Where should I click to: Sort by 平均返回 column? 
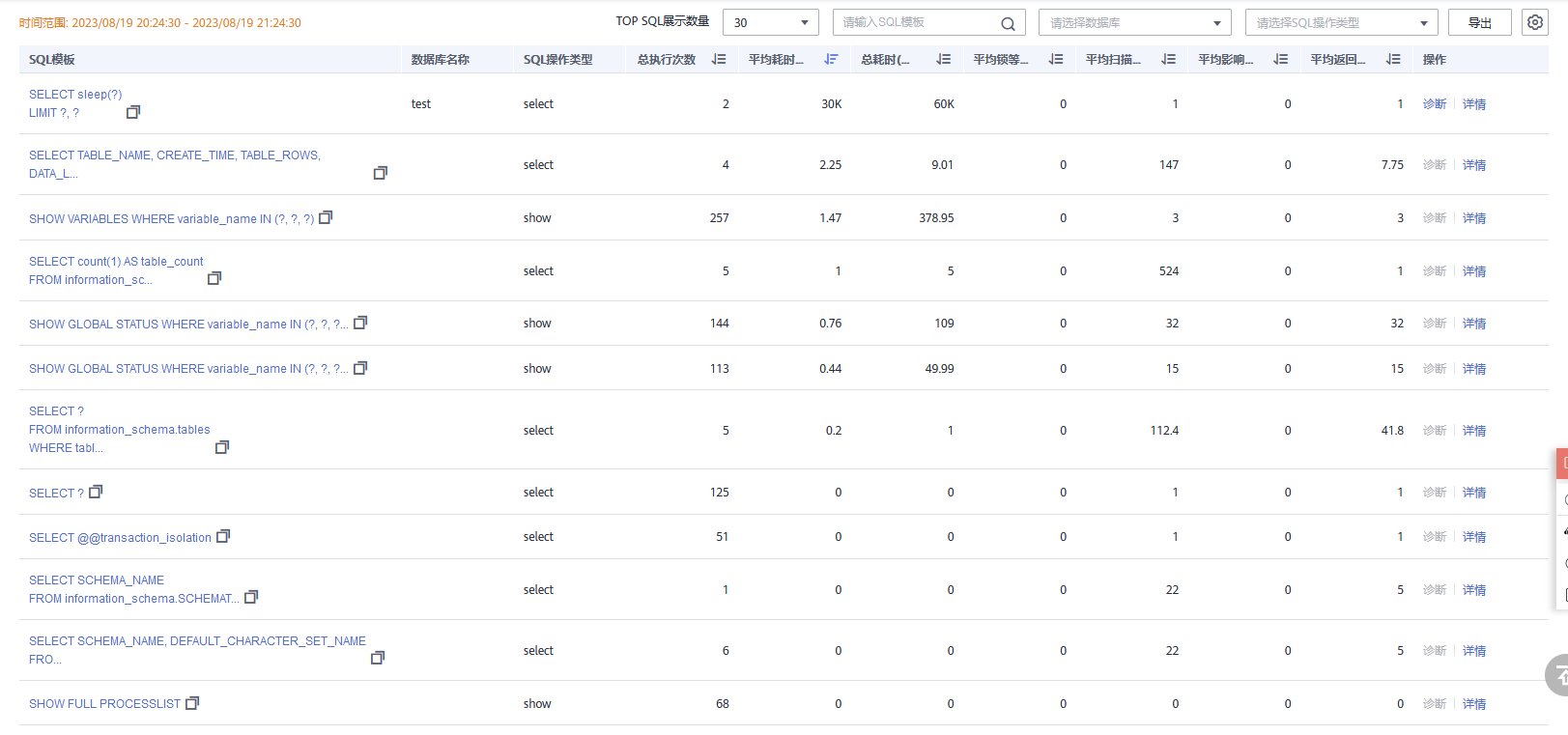click(1393, 59)
